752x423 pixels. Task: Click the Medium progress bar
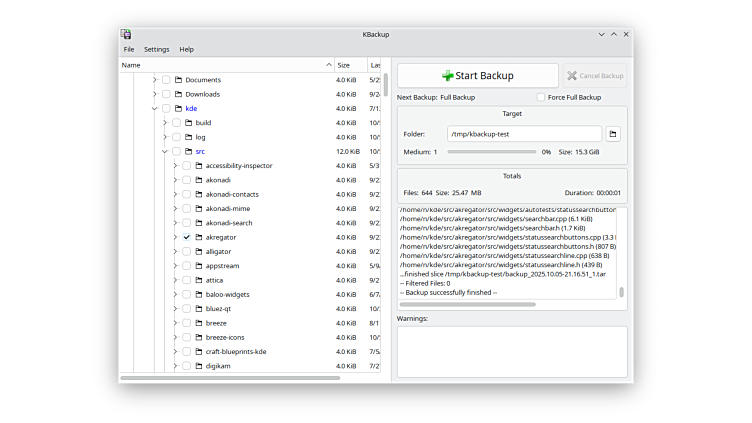coord(490,152)
